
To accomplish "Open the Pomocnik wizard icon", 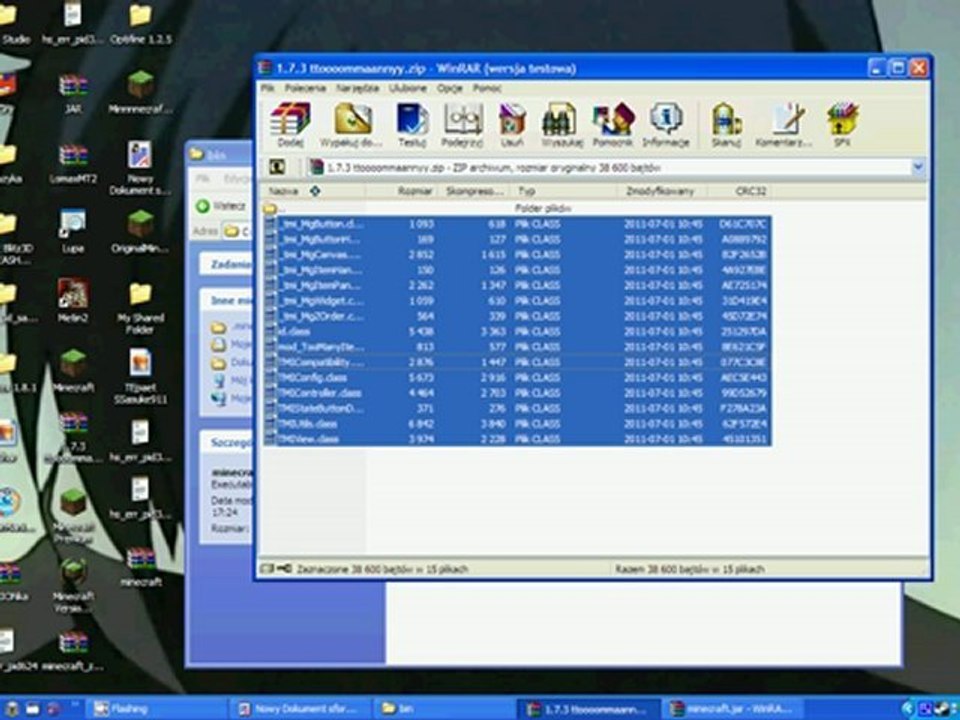I will tap(613, 125).
